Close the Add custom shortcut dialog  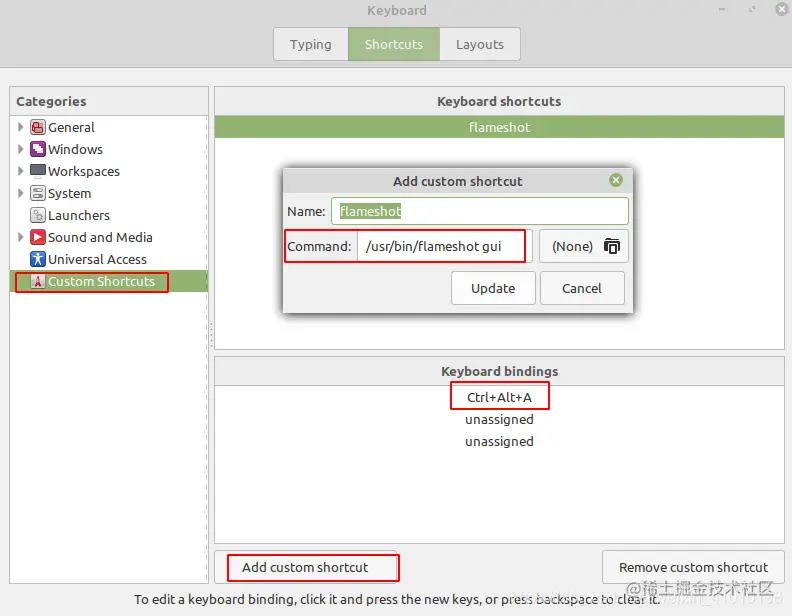coord(616,180)
